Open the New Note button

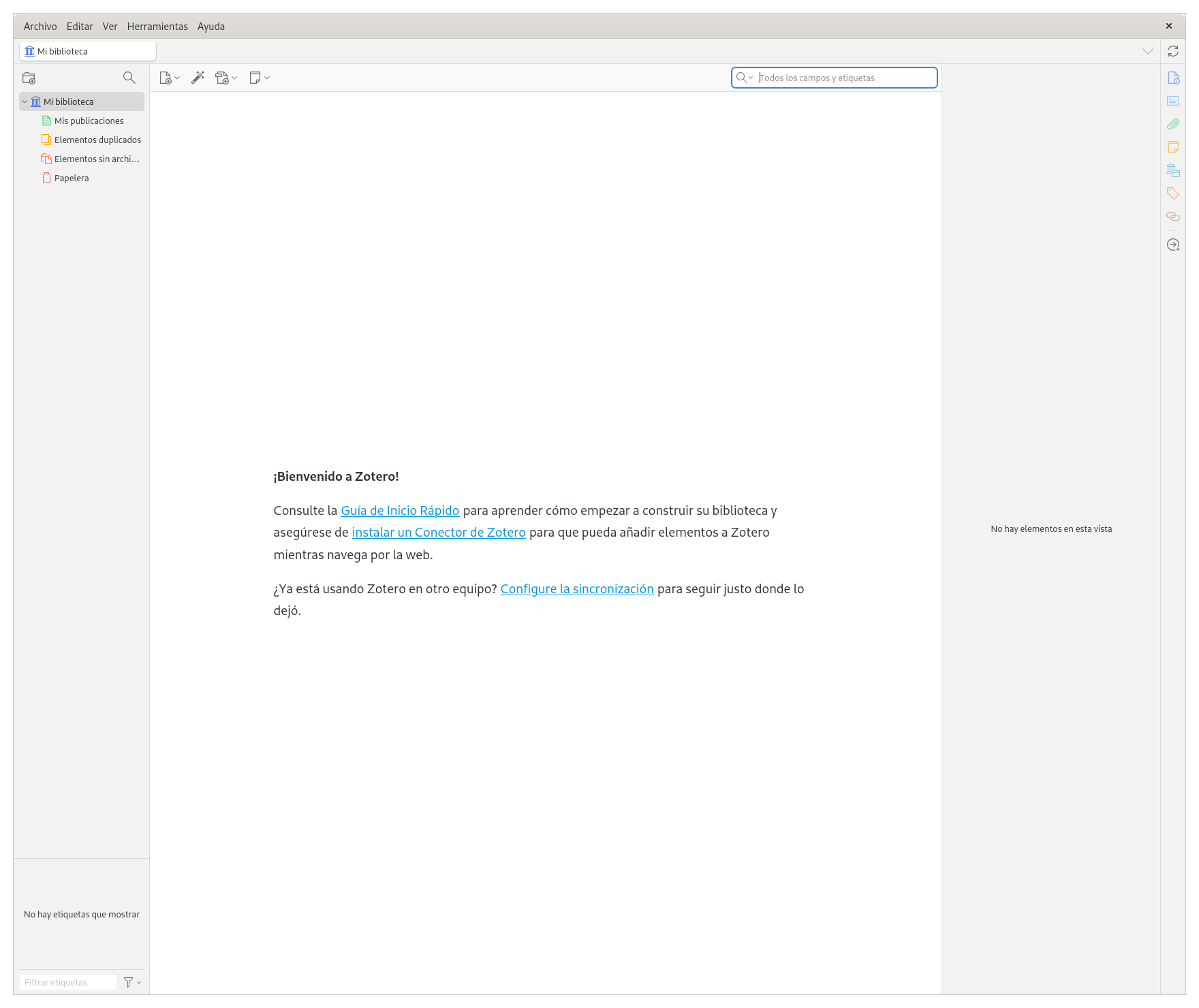260,78
